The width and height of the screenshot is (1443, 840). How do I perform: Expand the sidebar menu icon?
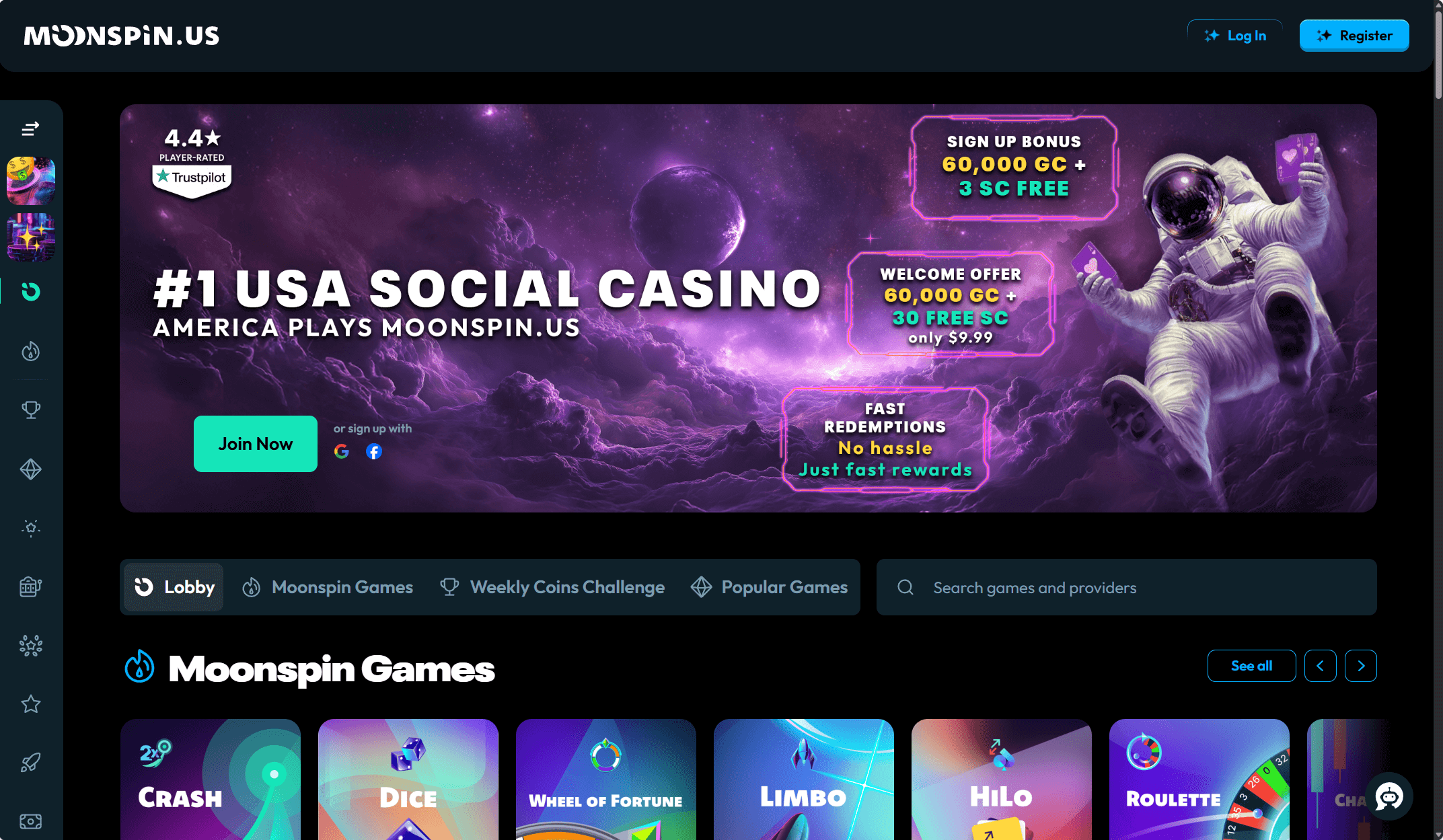point(30,128)
